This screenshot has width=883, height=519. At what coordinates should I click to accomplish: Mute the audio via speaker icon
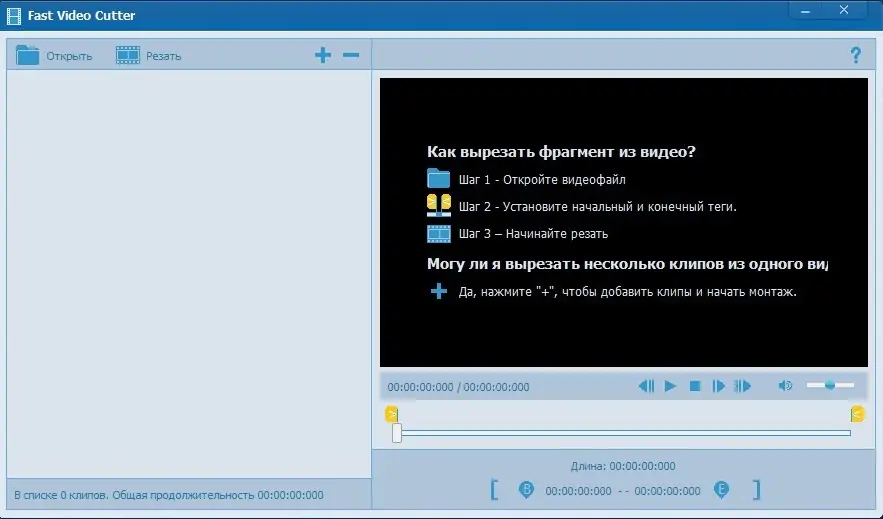coord(785,386)
